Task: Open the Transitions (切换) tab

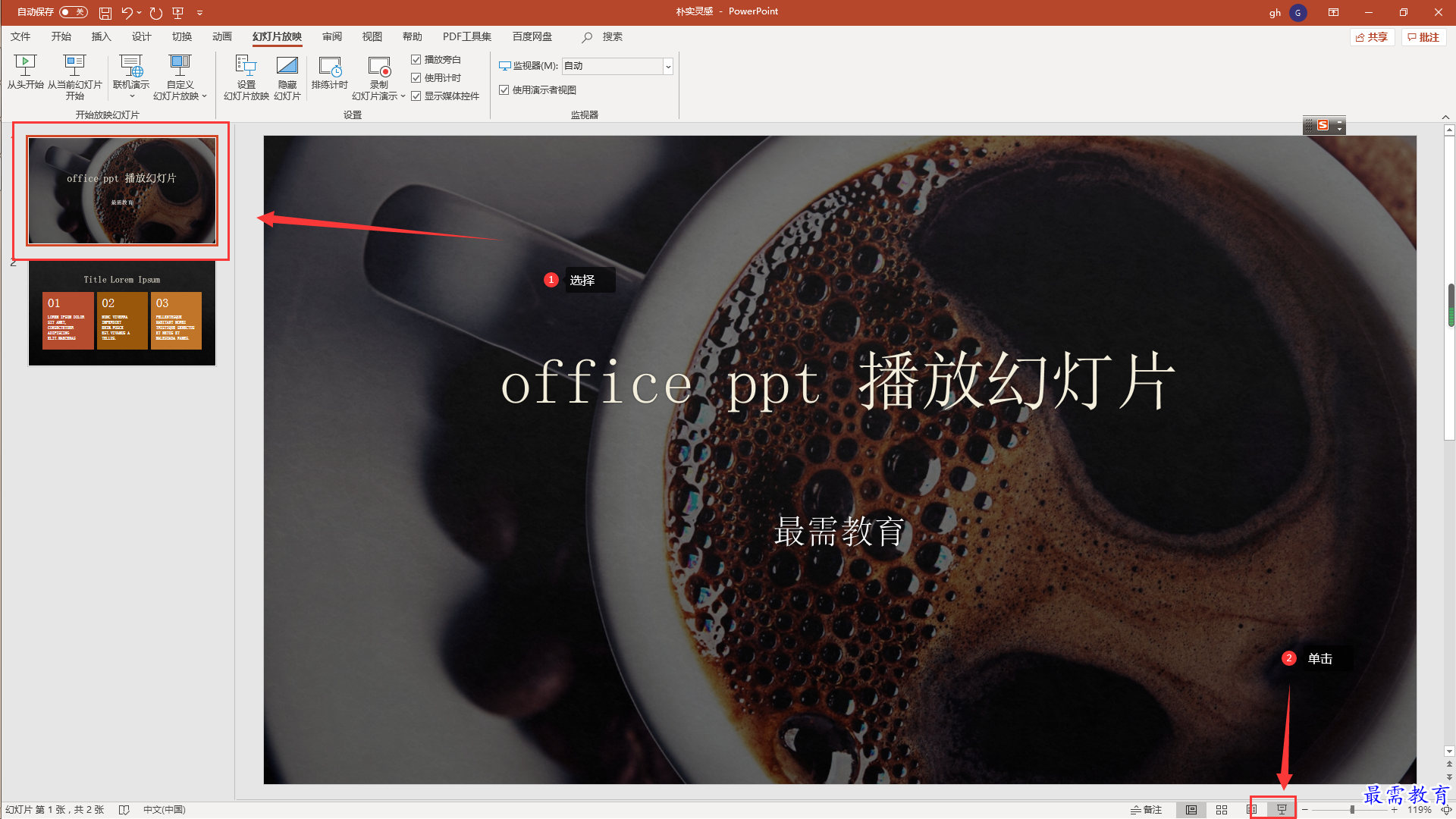Action: click(182, 36)
